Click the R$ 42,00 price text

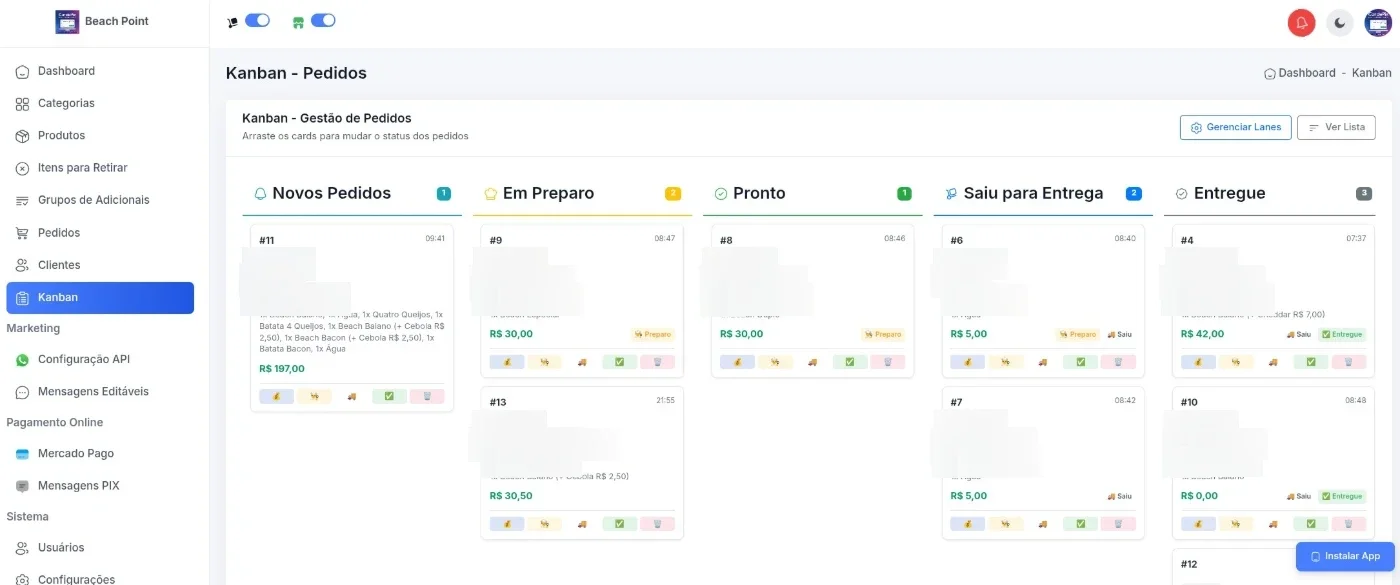tap(1202, 334)
